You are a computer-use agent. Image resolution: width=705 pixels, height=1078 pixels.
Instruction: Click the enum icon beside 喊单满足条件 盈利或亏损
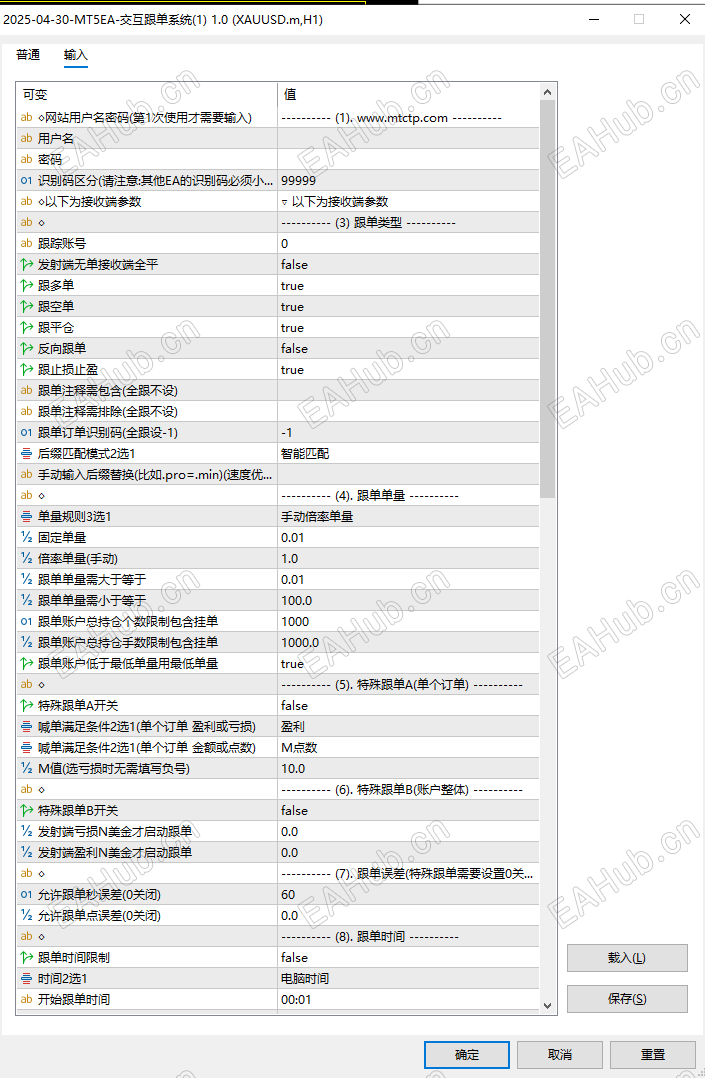(x=26, y=726)
